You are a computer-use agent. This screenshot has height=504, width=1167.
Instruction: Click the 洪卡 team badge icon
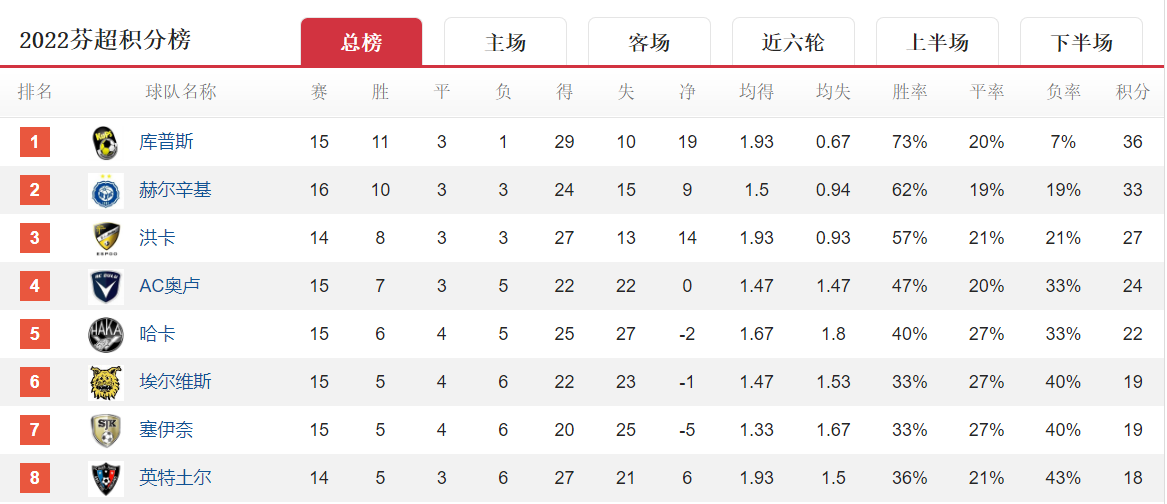pyautogui.click(x=106, y=238)
